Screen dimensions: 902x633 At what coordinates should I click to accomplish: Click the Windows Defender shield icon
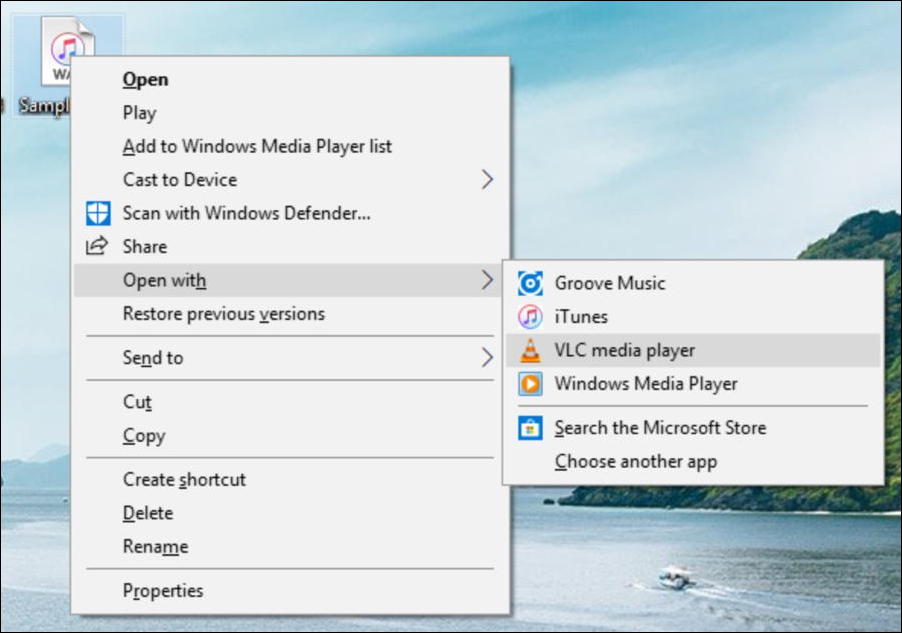point(98,213)
